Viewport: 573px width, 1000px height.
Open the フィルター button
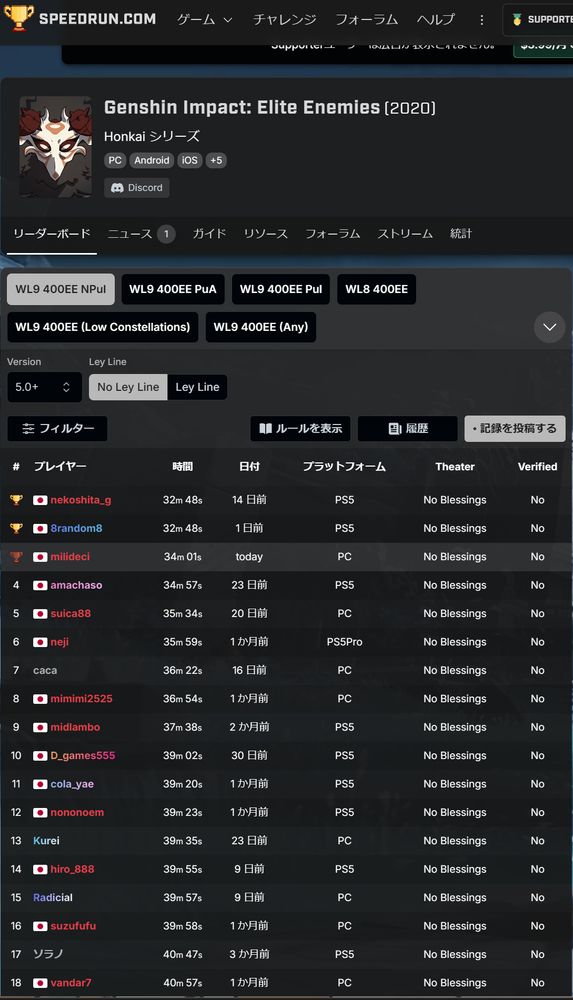pyautogui.click(x=57, y=429)
